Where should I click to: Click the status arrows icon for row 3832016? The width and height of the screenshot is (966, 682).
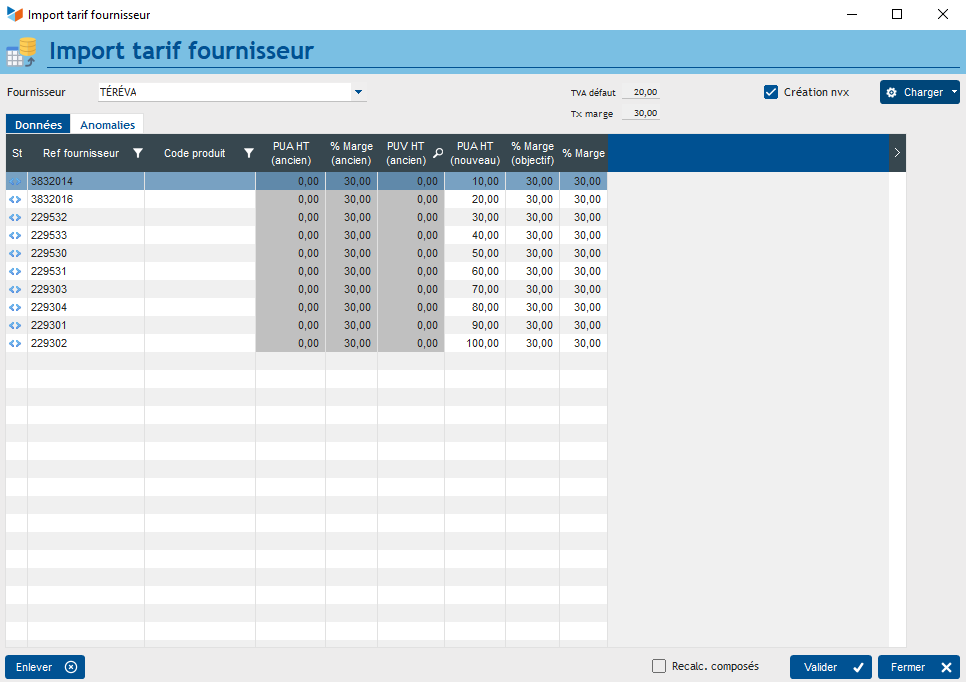(x=16, y=200)
